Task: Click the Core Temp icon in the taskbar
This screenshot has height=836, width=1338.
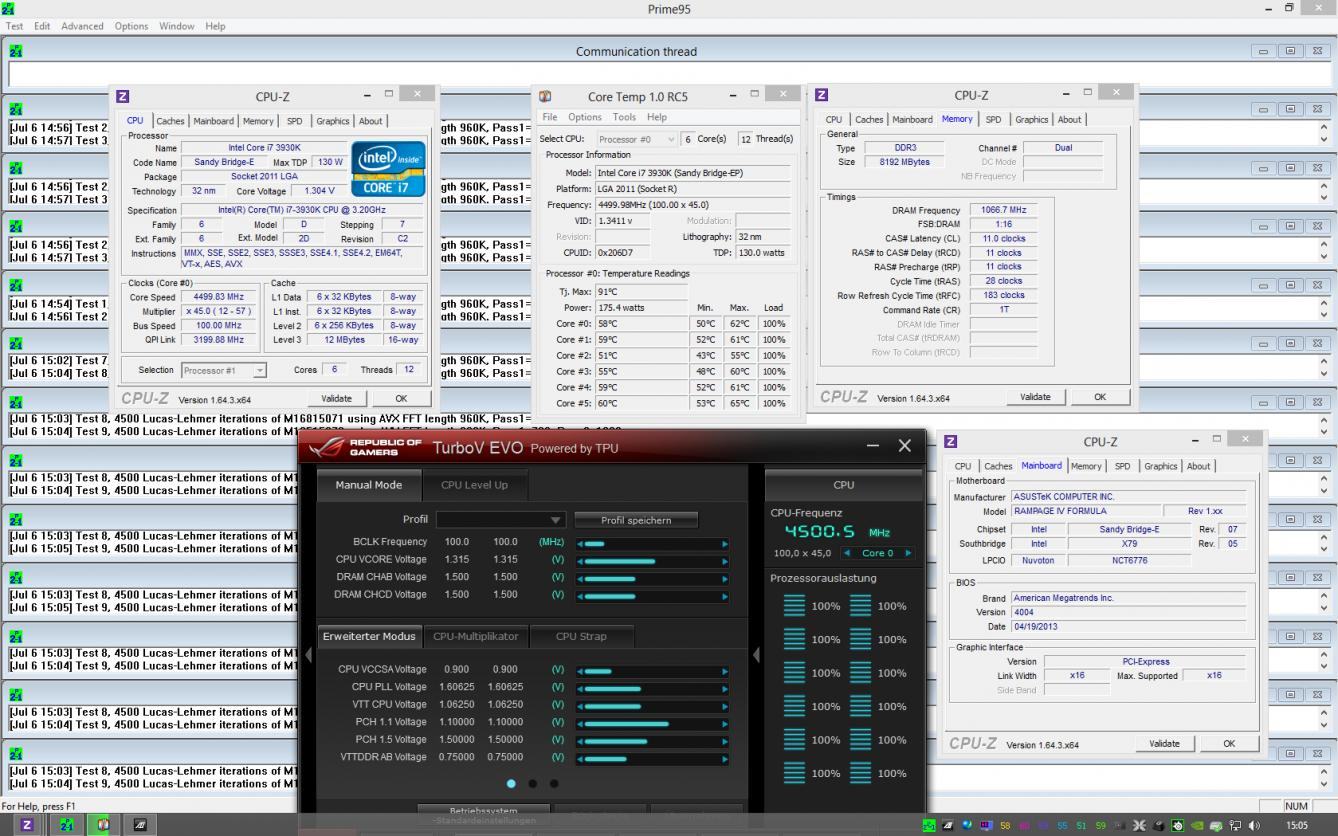Action: [x=102, y=825]
